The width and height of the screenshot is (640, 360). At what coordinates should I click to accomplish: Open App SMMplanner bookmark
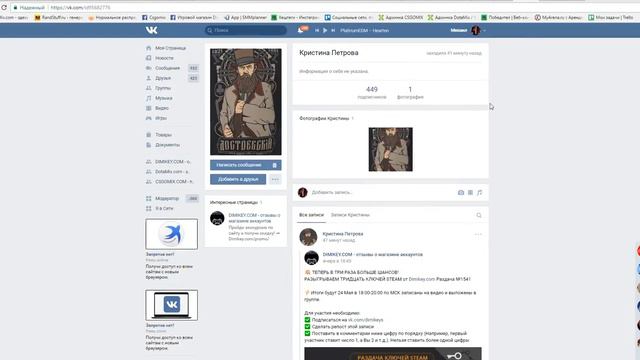click(x=246, y=18)
